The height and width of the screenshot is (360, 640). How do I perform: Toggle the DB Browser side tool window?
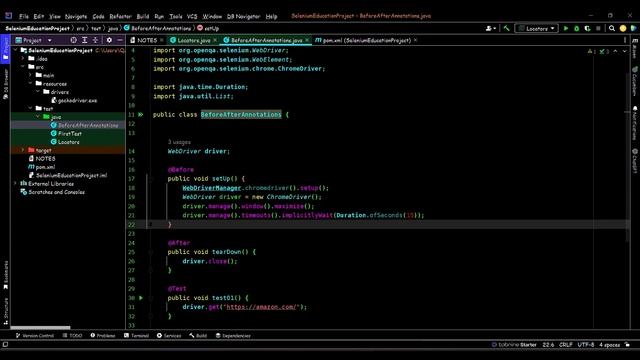[5, 84]
